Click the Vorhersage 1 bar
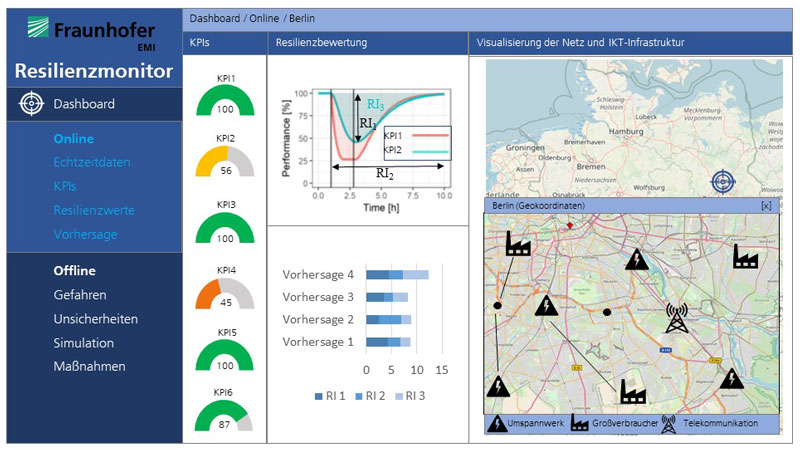 tap(388, 342)
